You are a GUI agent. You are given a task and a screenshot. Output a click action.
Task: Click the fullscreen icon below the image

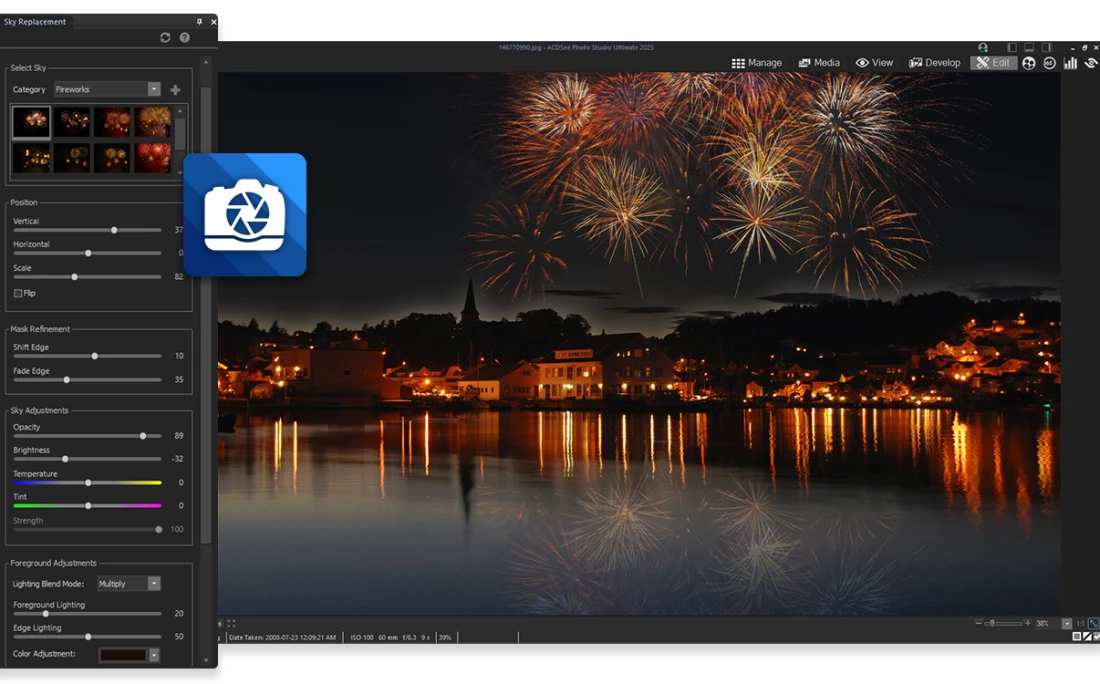coord(231,623)
